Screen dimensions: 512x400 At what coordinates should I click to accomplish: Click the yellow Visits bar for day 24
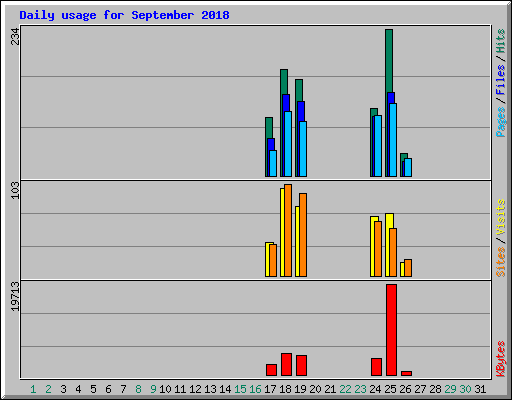pos(373,247)
